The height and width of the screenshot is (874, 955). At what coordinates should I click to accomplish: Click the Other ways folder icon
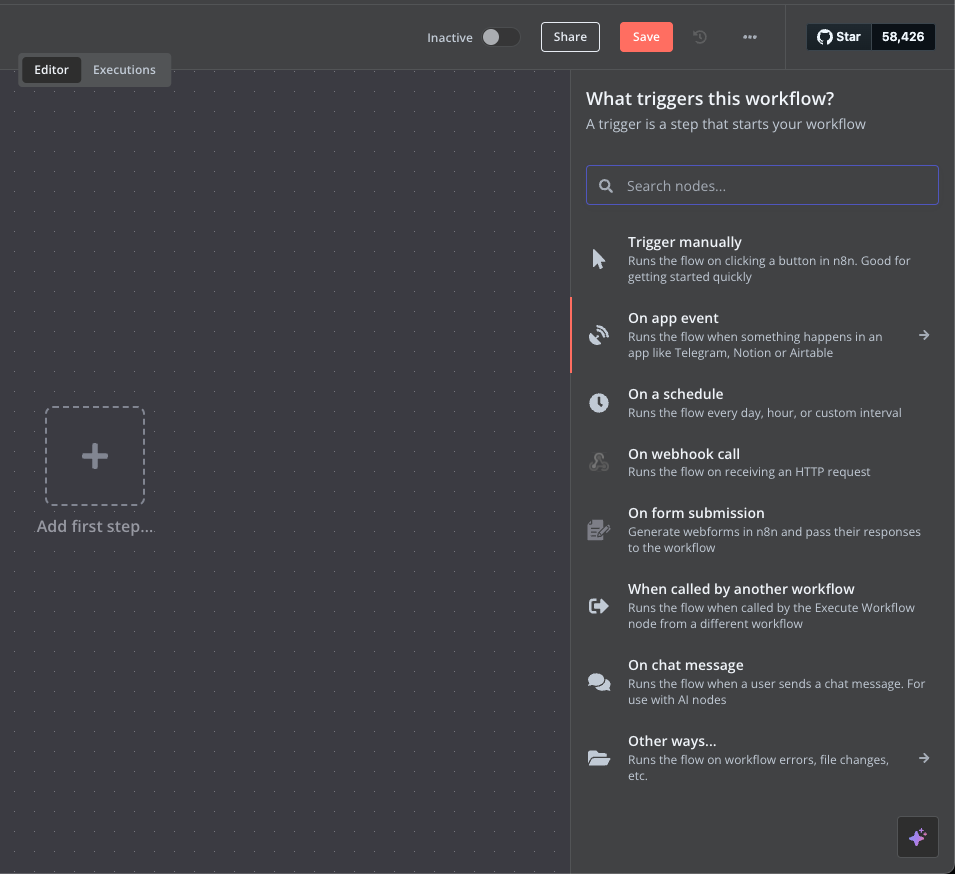click(x=599, y=758)
